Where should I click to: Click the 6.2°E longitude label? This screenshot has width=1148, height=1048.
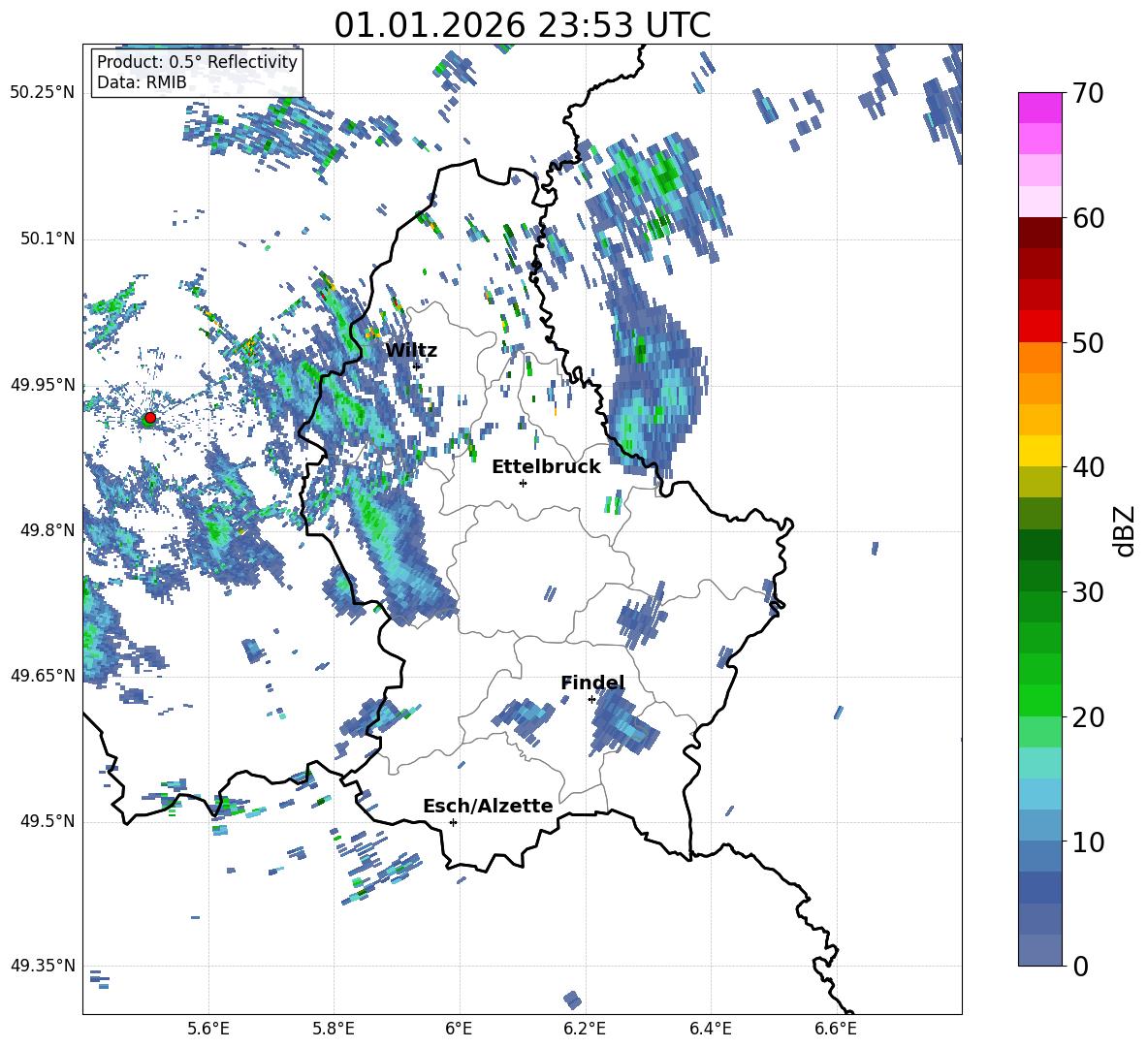coord(585,1029)
